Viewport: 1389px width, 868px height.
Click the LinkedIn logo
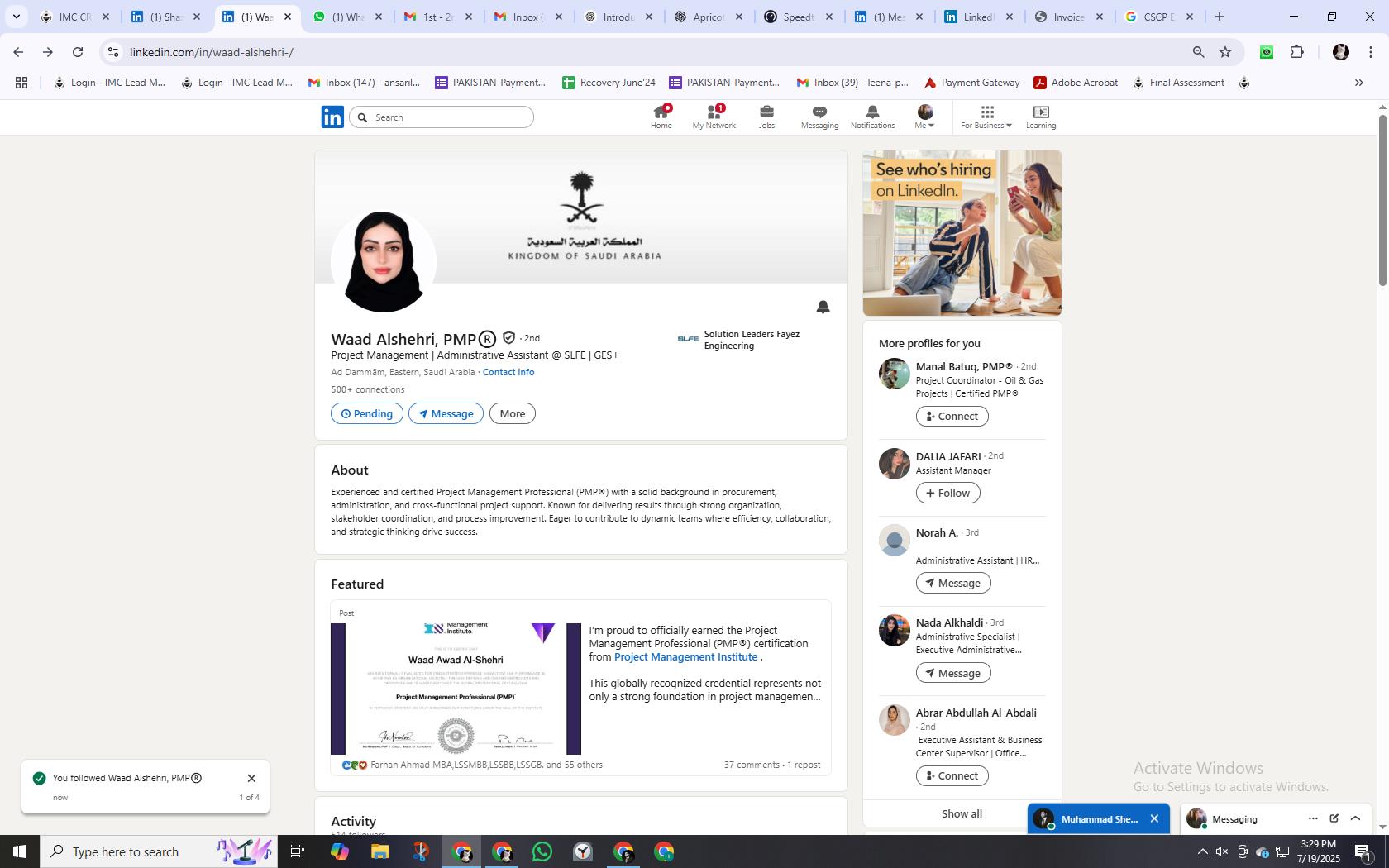332,117
